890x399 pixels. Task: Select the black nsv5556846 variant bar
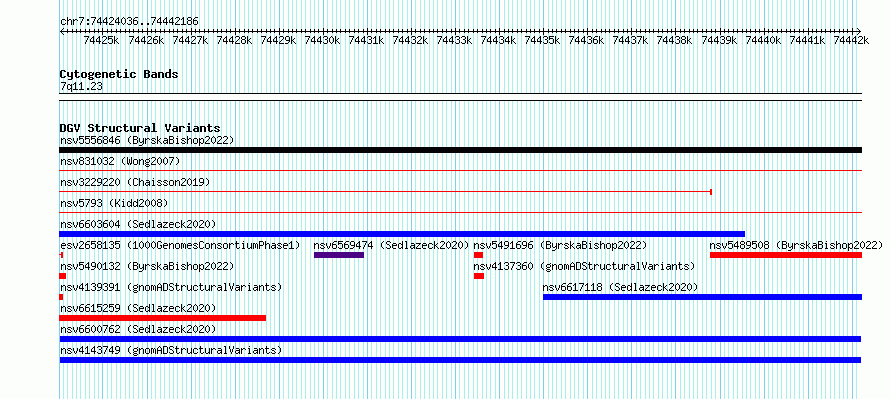460,150
